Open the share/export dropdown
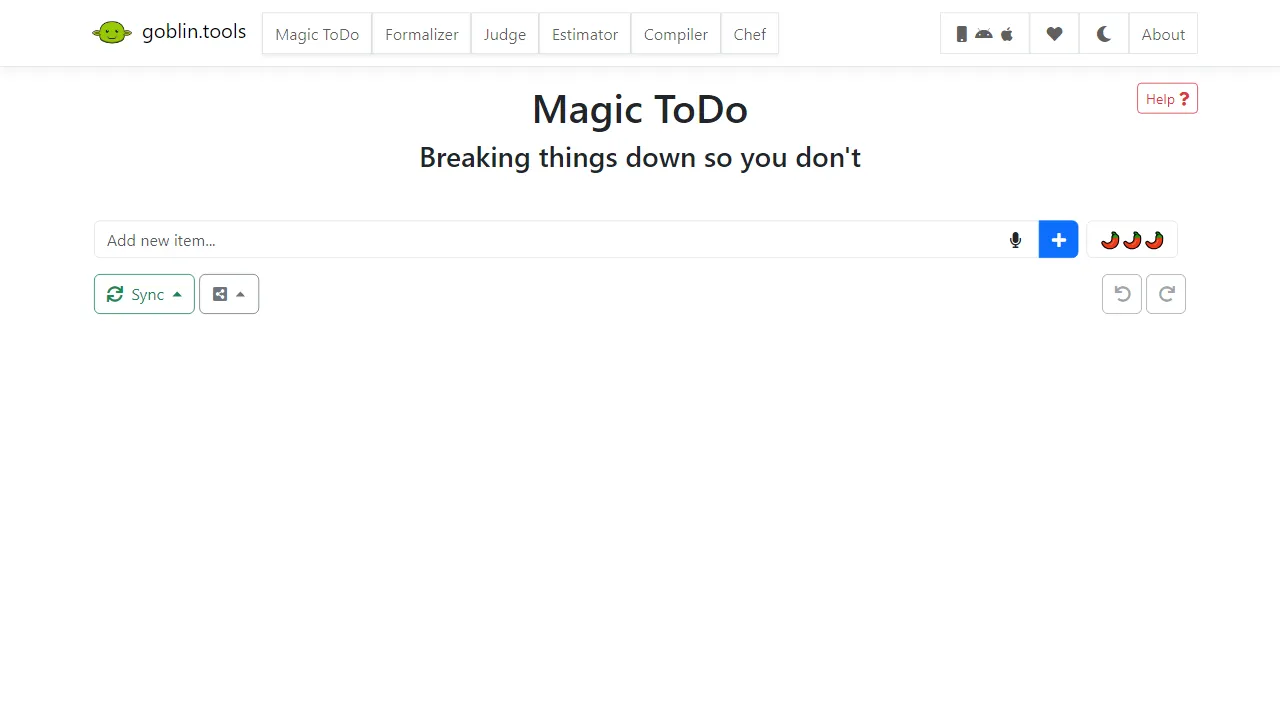This screenshot has width=1280, height=720. tap(229, 294)
